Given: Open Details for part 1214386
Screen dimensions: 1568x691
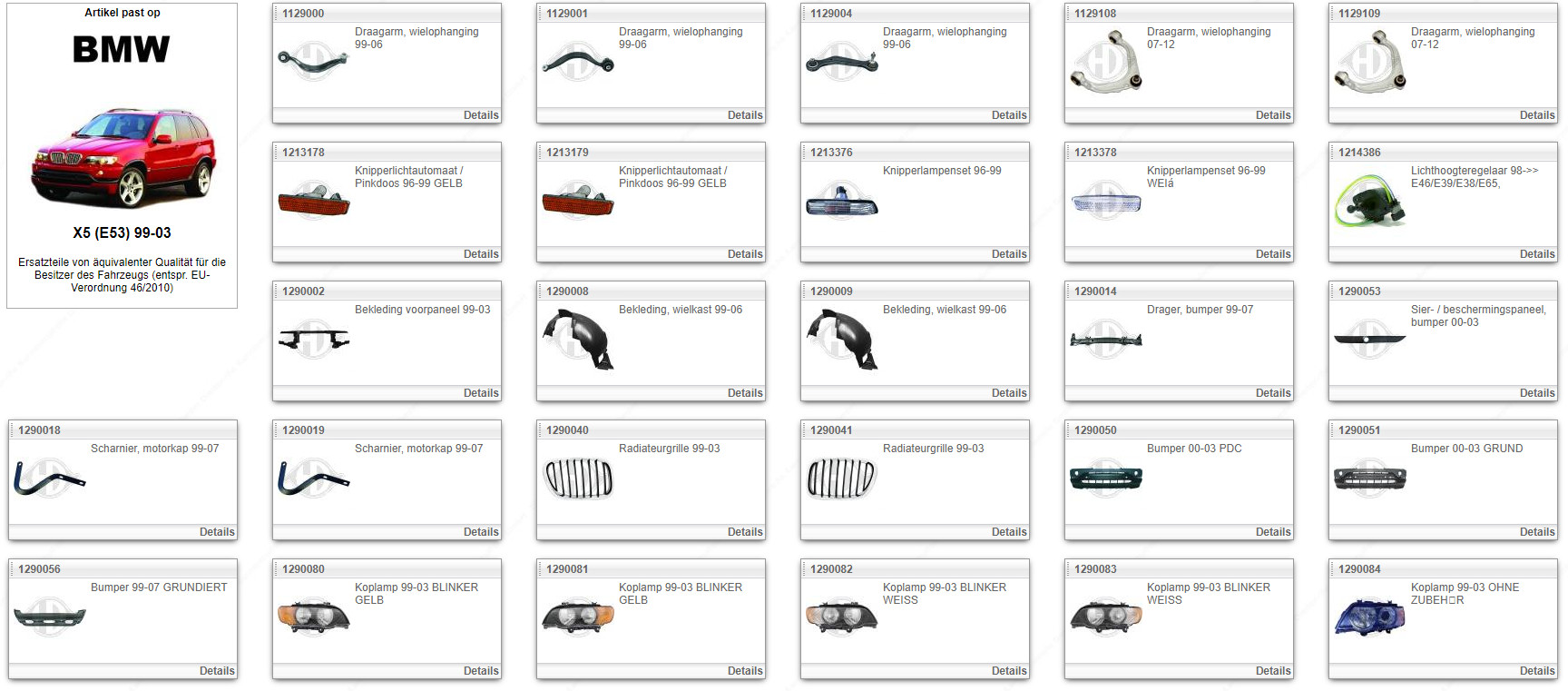Looking at the screenshot, I should 1537,254.
